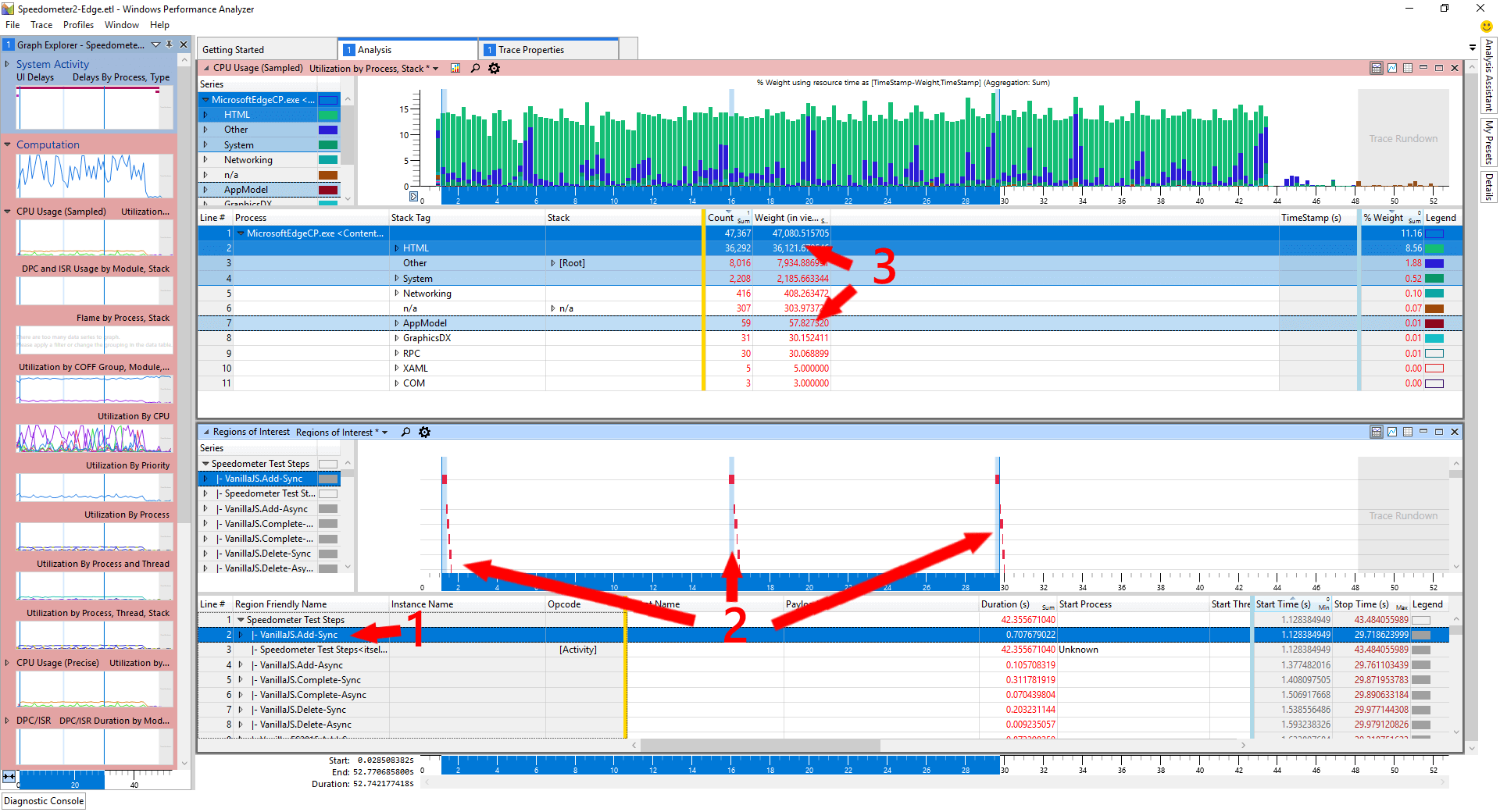Image resolution: width=1500 pixels, height=812 pixels.
Task: Open the Diagnostic Console
Action: (44, 800)
